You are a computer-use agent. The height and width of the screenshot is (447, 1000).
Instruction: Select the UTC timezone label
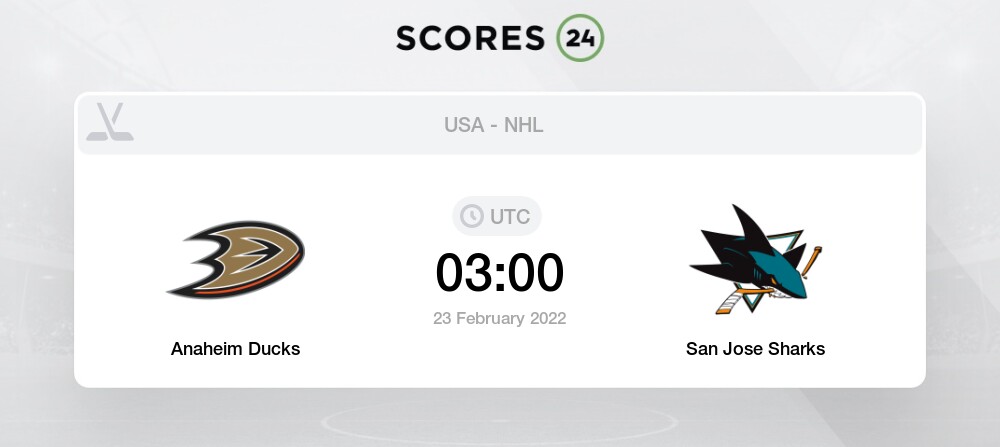pyautogui.click(x=509, y=216)
